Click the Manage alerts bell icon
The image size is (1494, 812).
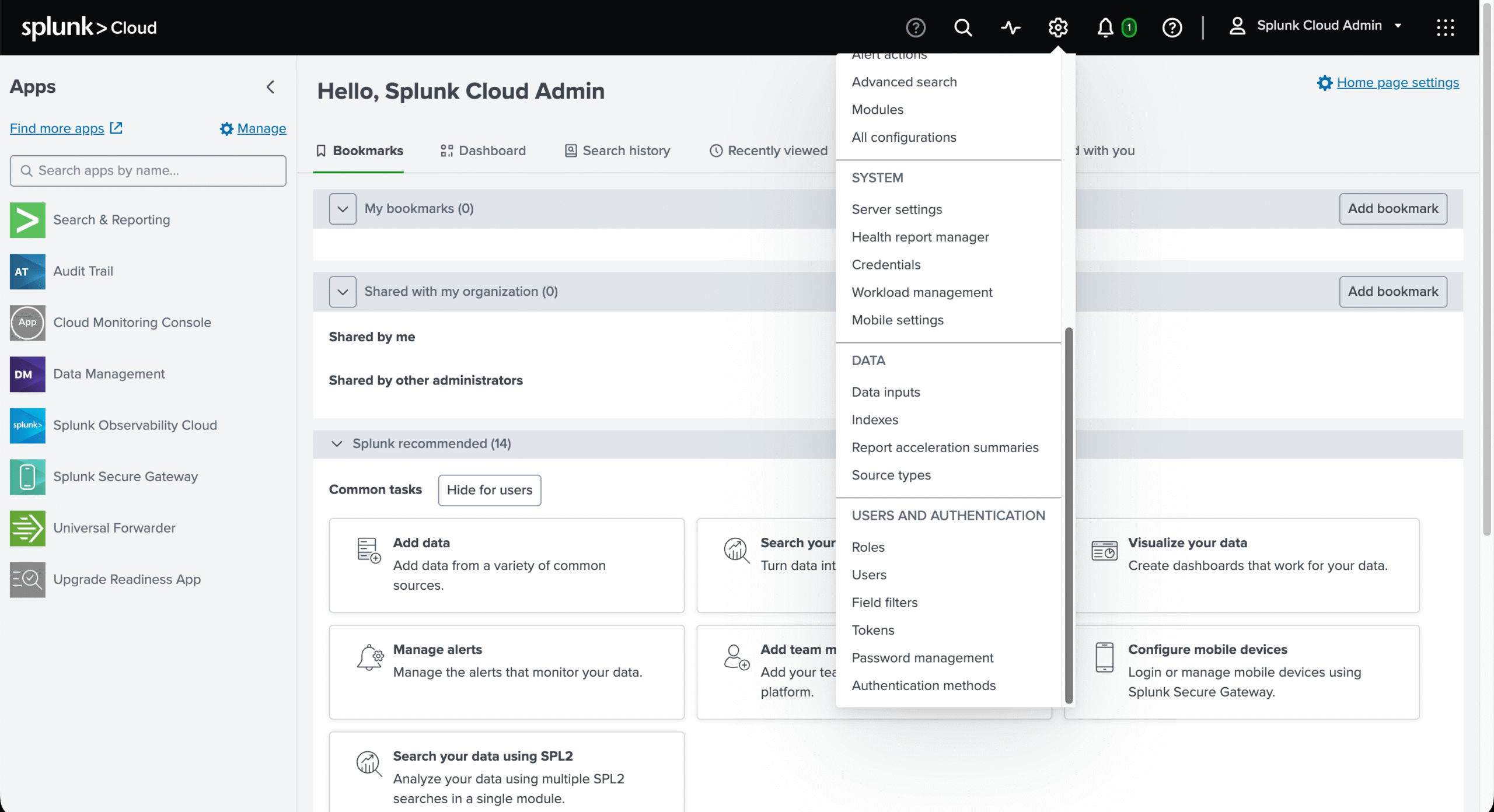point(370,657)
